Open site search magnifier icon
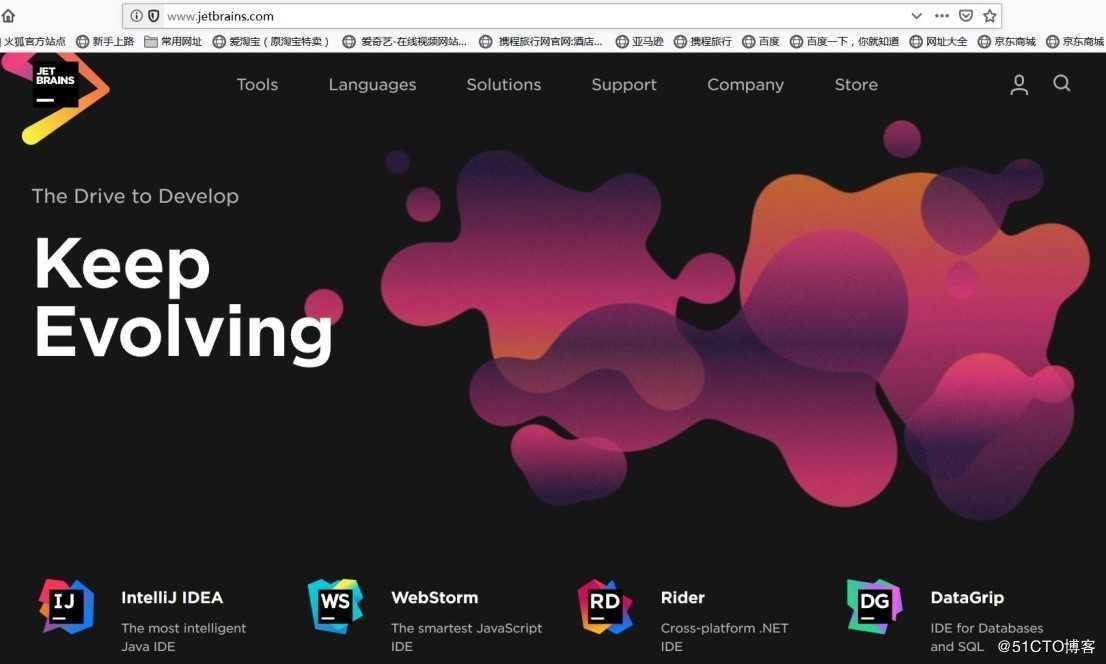1106x664 pixels. (x=1062, y=83)
